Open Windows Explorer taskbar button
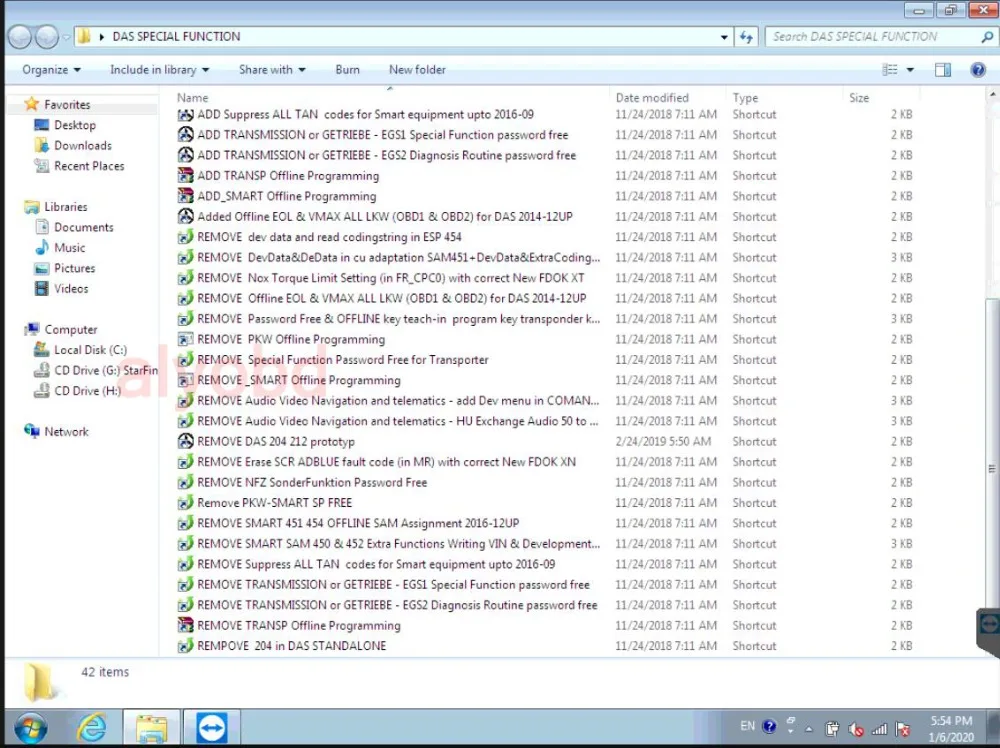The height and width of the screenshot is (748, 1000). [x=151, y=728]
